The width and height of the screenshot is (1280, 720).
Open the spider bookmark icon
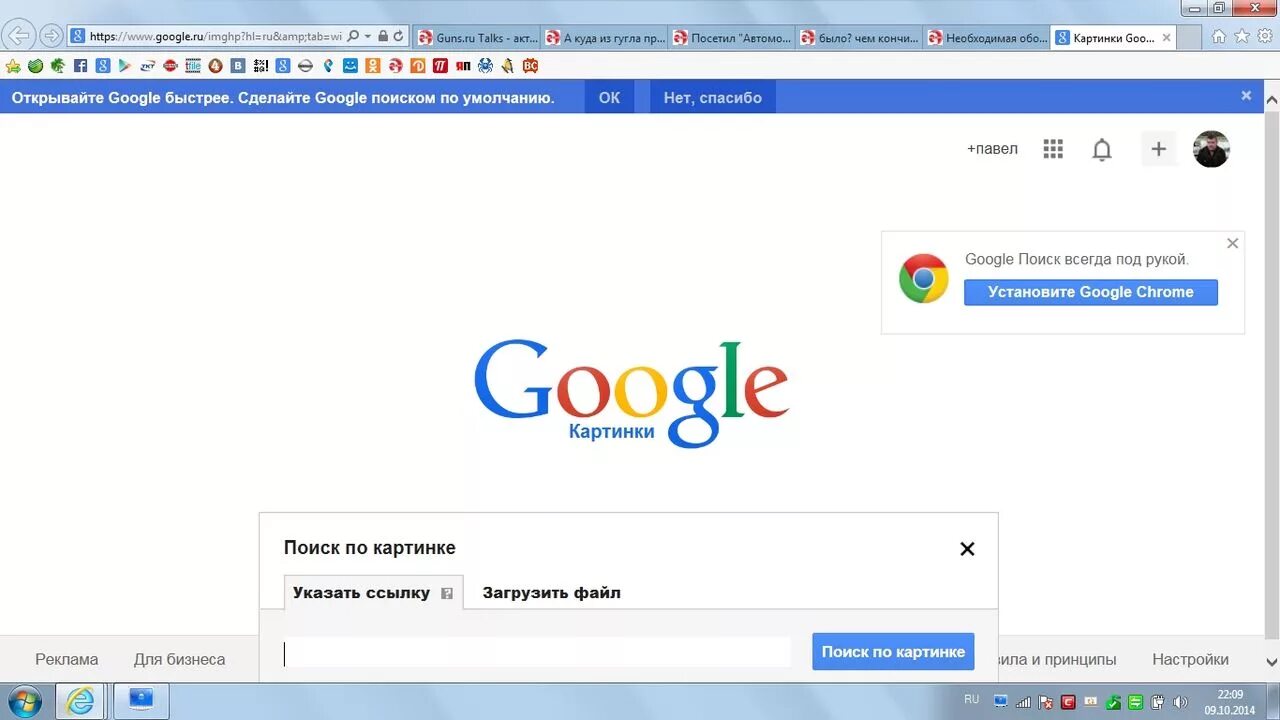[x=485, y=66]
